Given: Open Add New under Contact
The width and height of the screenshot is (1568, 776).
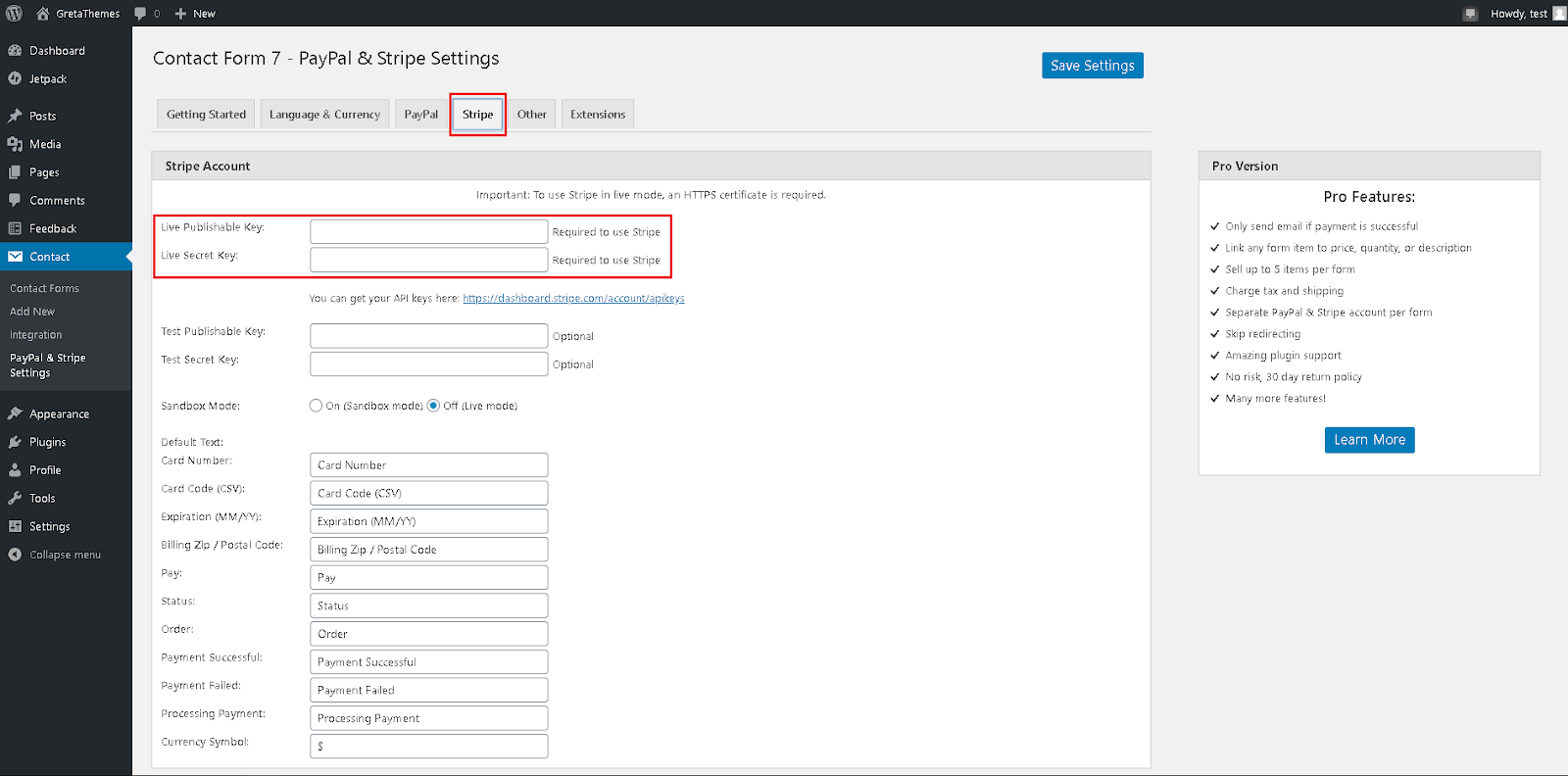Looking at the screenshot, I should pos(32,312).
